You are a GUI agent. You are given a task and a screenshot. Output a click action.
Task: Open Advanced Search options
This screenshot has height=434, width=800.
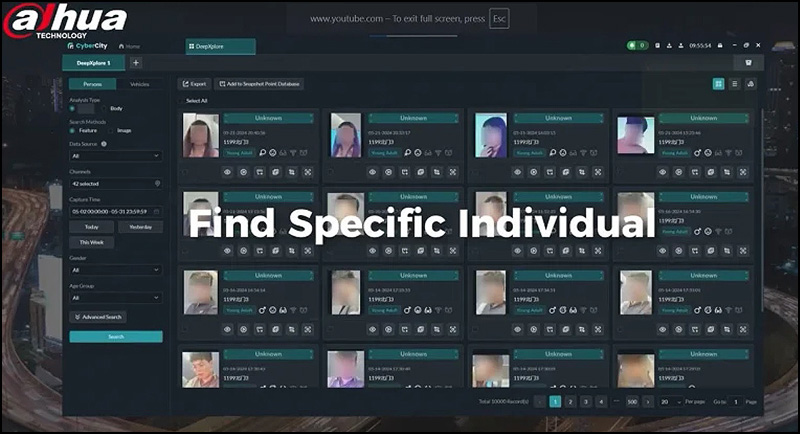[x=98, y=317]
